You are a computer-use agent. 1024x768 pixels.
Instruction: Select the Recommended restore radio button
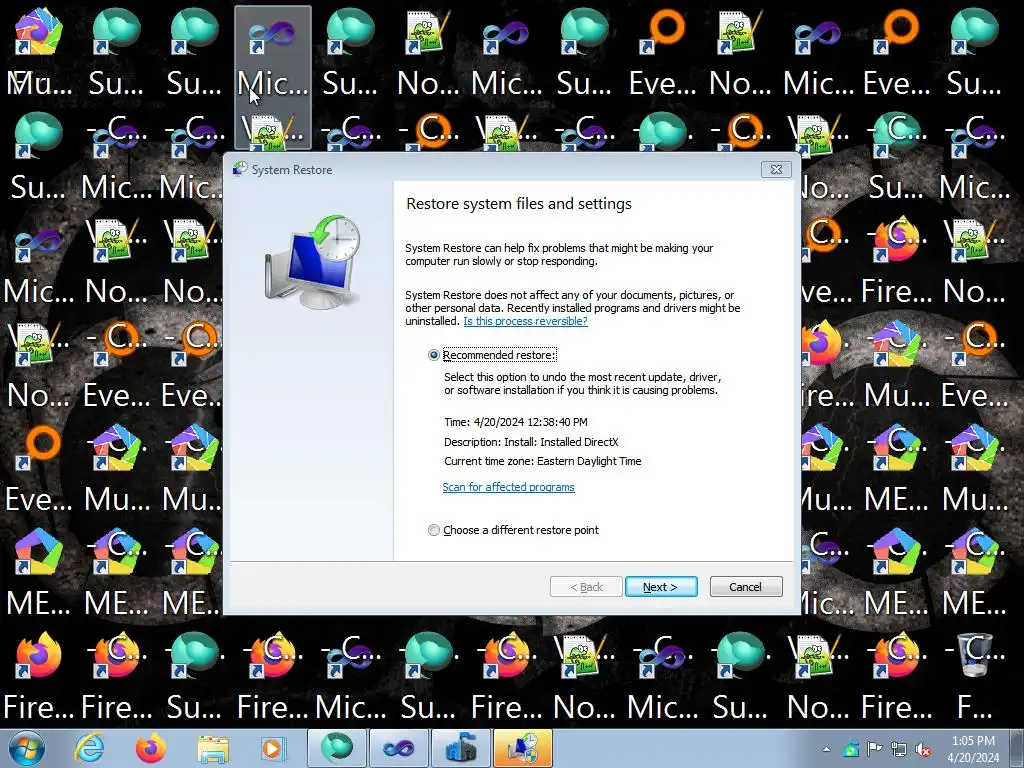(434, 355)
